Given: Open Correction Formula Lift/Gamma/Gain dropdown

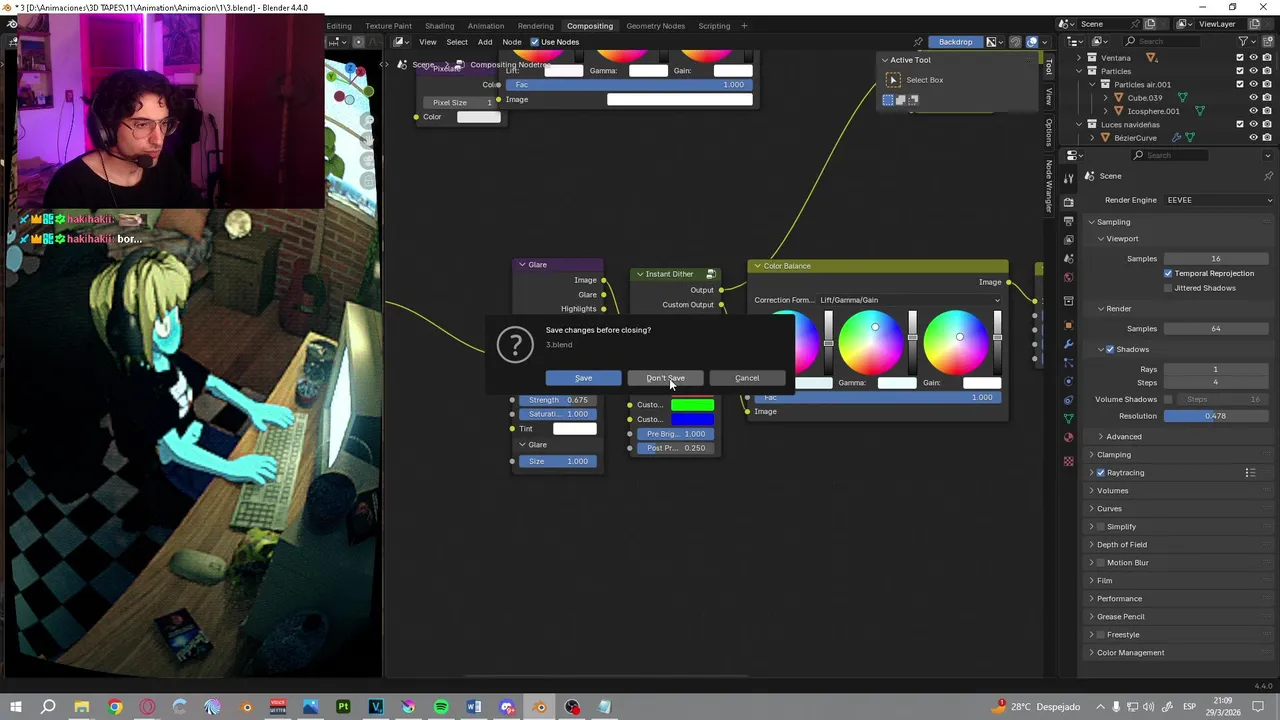Looking at the screenshot, I should click(910, 300).
